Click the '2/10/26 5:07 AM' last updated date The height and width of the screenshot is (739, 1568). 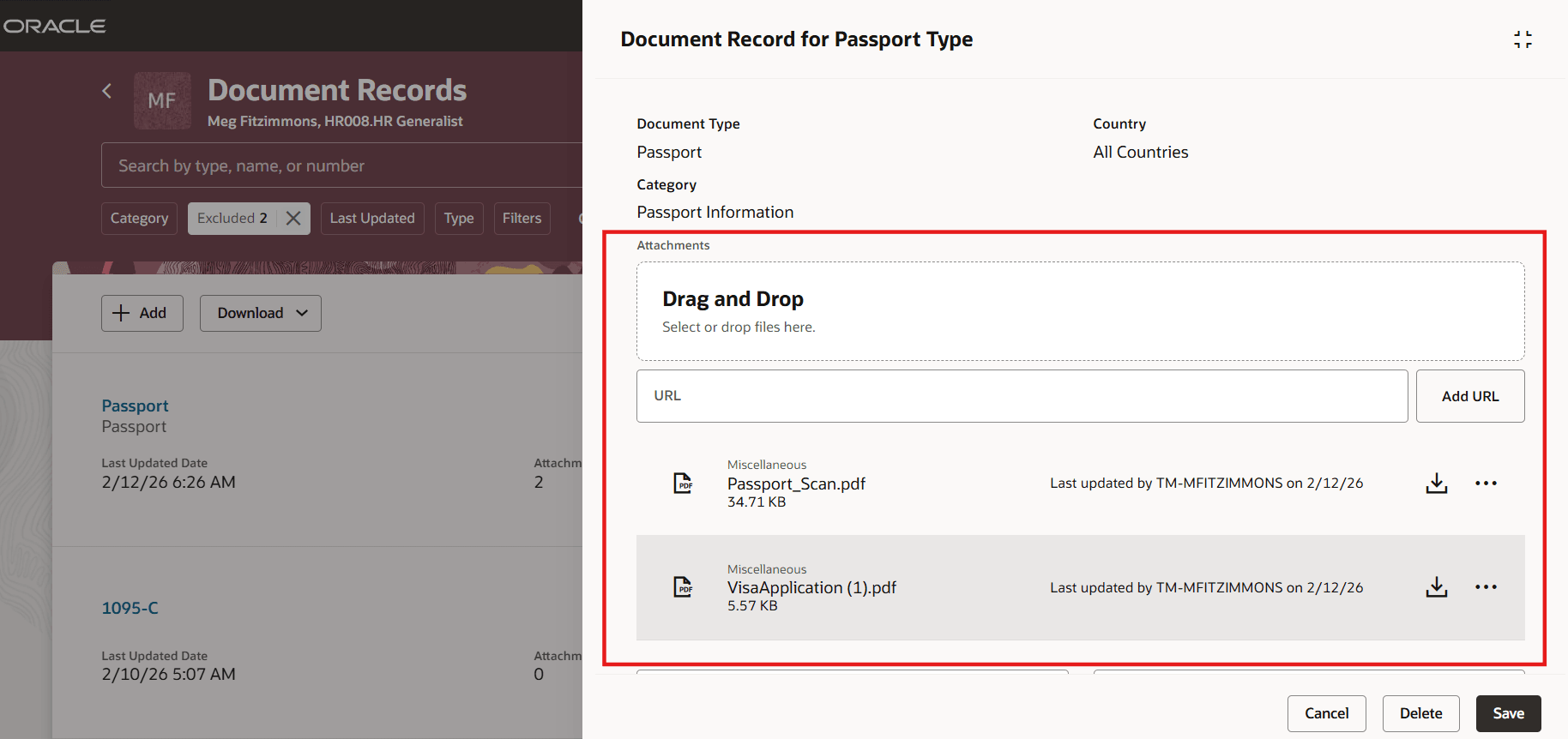(x=168, y=674)
